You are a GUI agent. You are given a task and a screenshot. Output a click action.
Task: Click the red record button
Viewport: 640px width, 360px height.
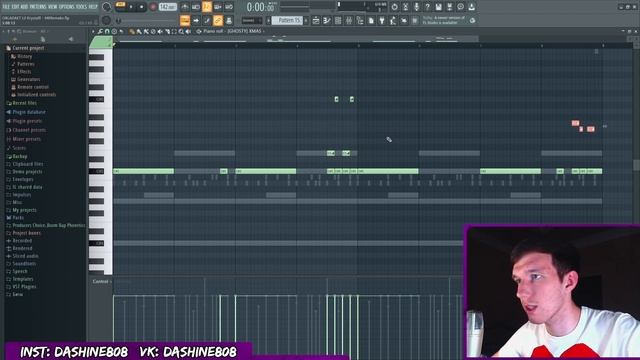(x=153, y=7)
